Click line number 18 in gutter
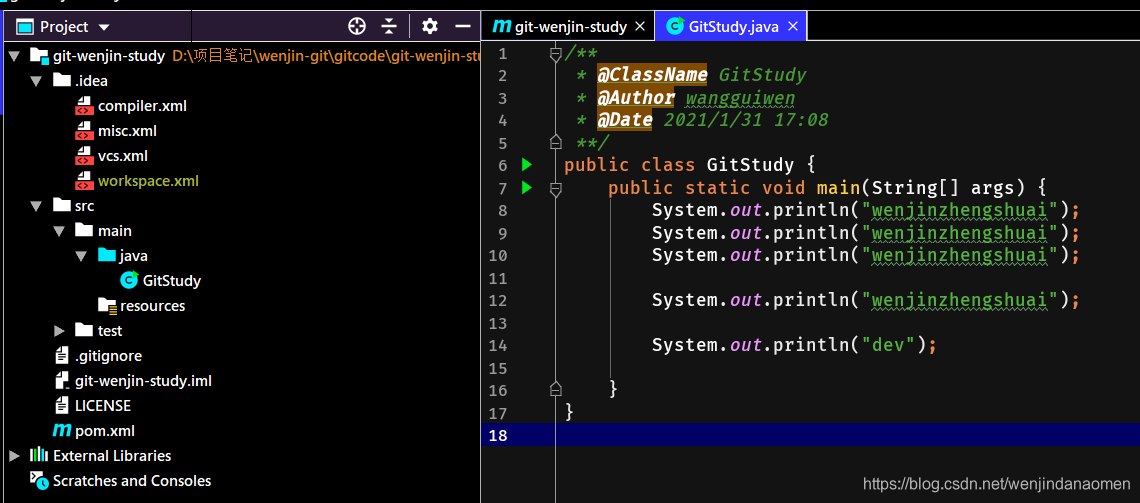 pos(498,435)
